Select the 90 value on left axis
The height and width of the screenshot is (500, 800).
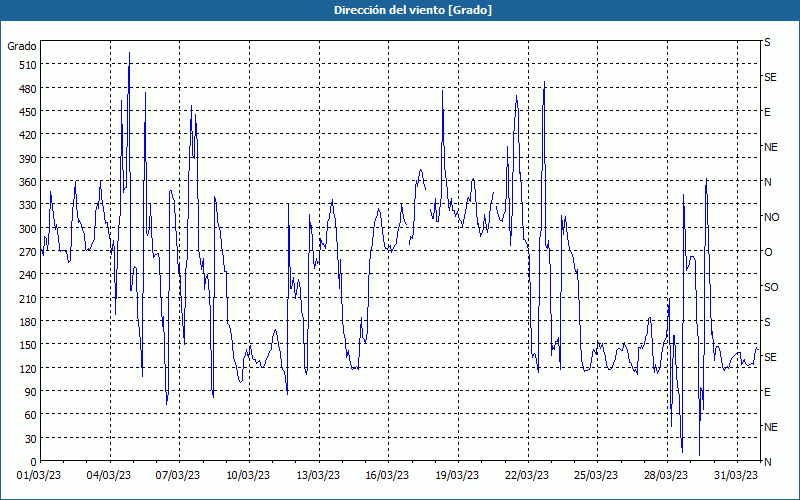[30, 392]
